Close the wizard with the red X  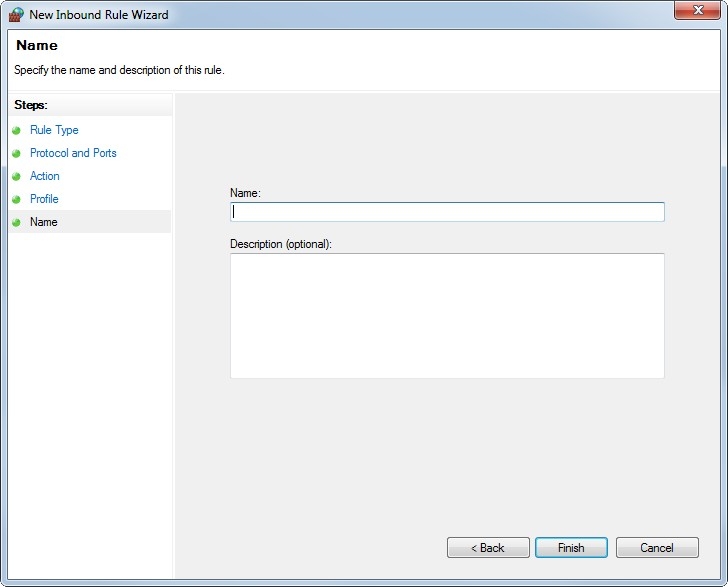pyautogui.click(x=697, y=10)
